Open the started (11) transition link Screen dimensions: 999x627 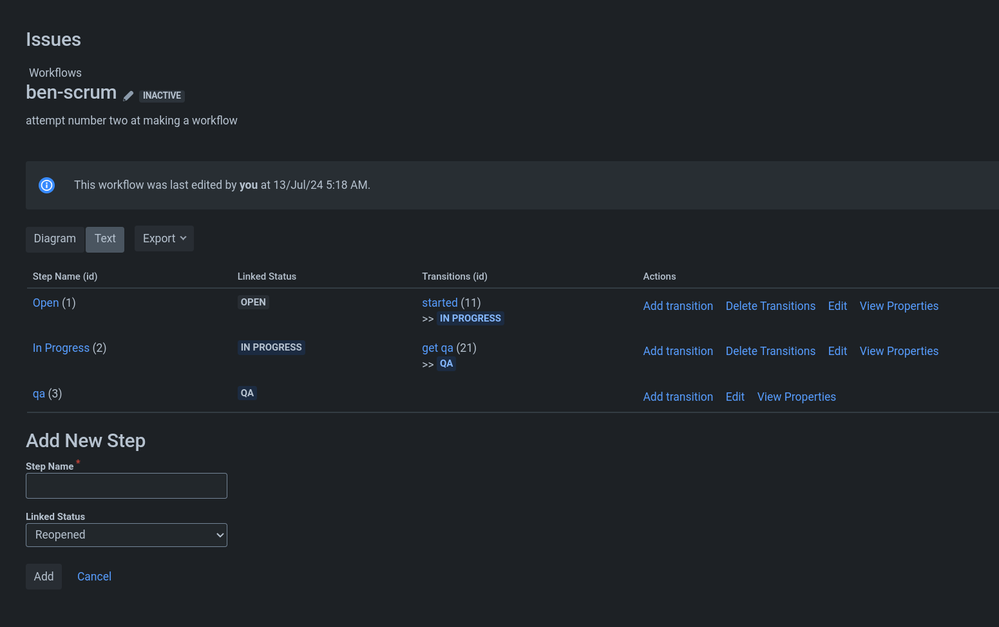(440, 303)
